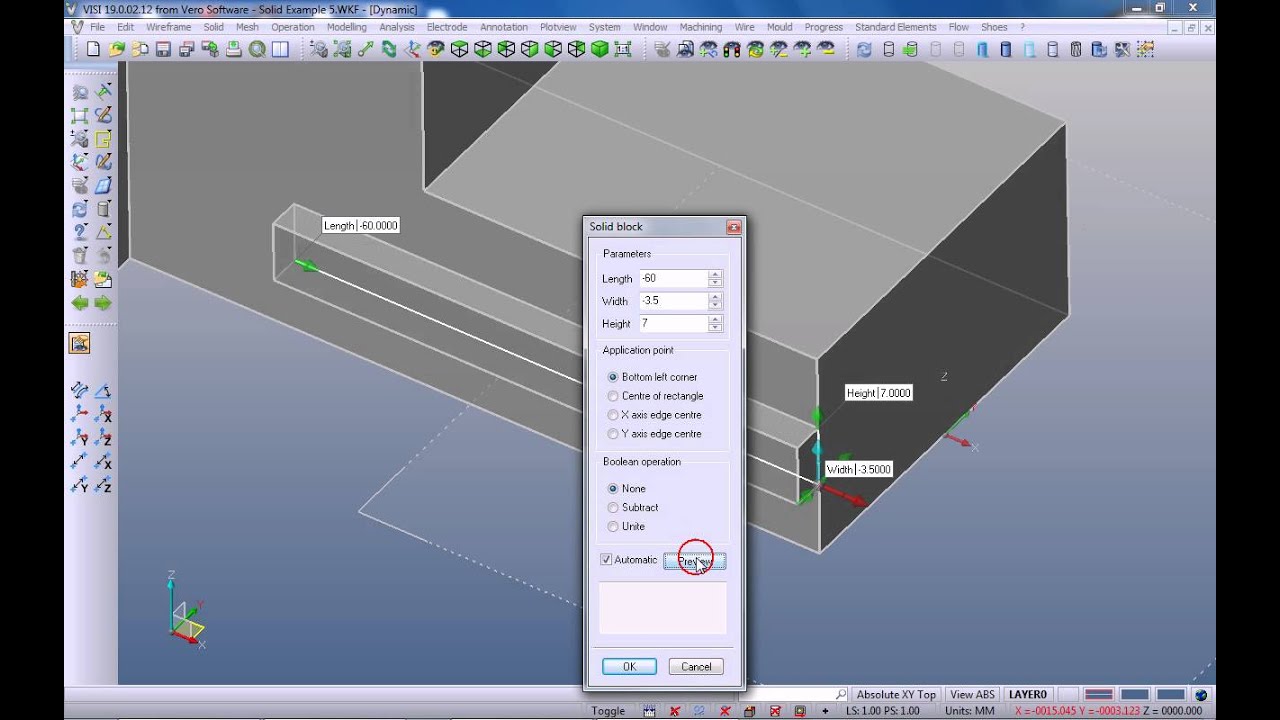The width and height of the screenshot is (1280, 720).
Task: Click the green left arrow icon
Action: click(x=80, y=303)
